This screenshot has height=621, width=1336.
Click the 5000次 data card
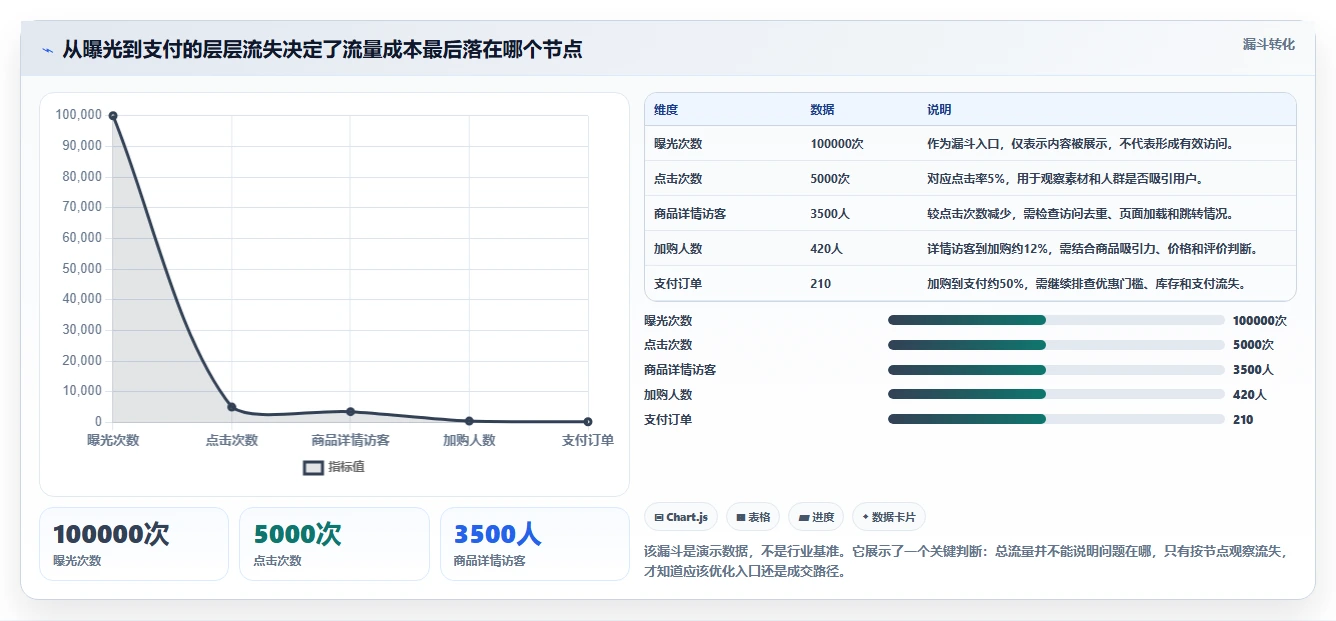click(x=334, y=544)
